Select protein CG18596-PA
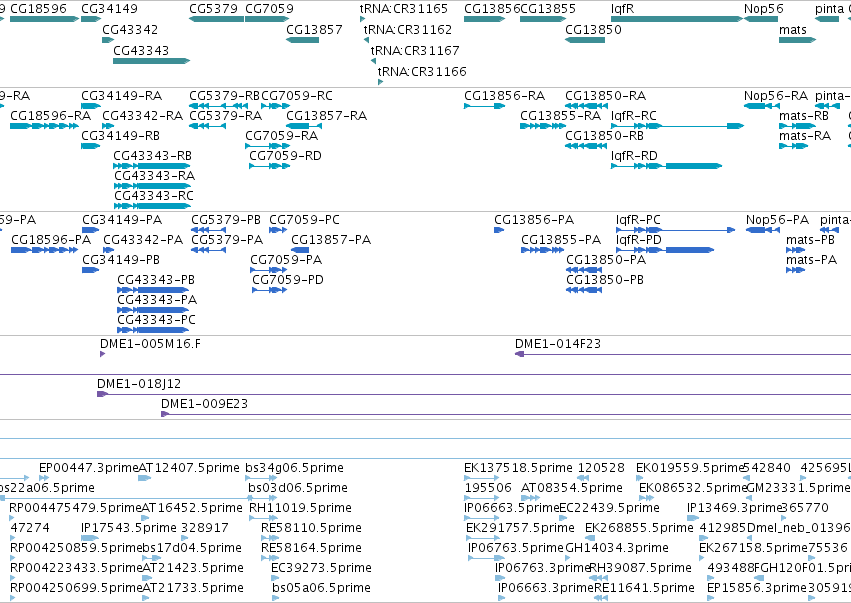Viewport: 851px width, 603px height. [x=45, y=250]
